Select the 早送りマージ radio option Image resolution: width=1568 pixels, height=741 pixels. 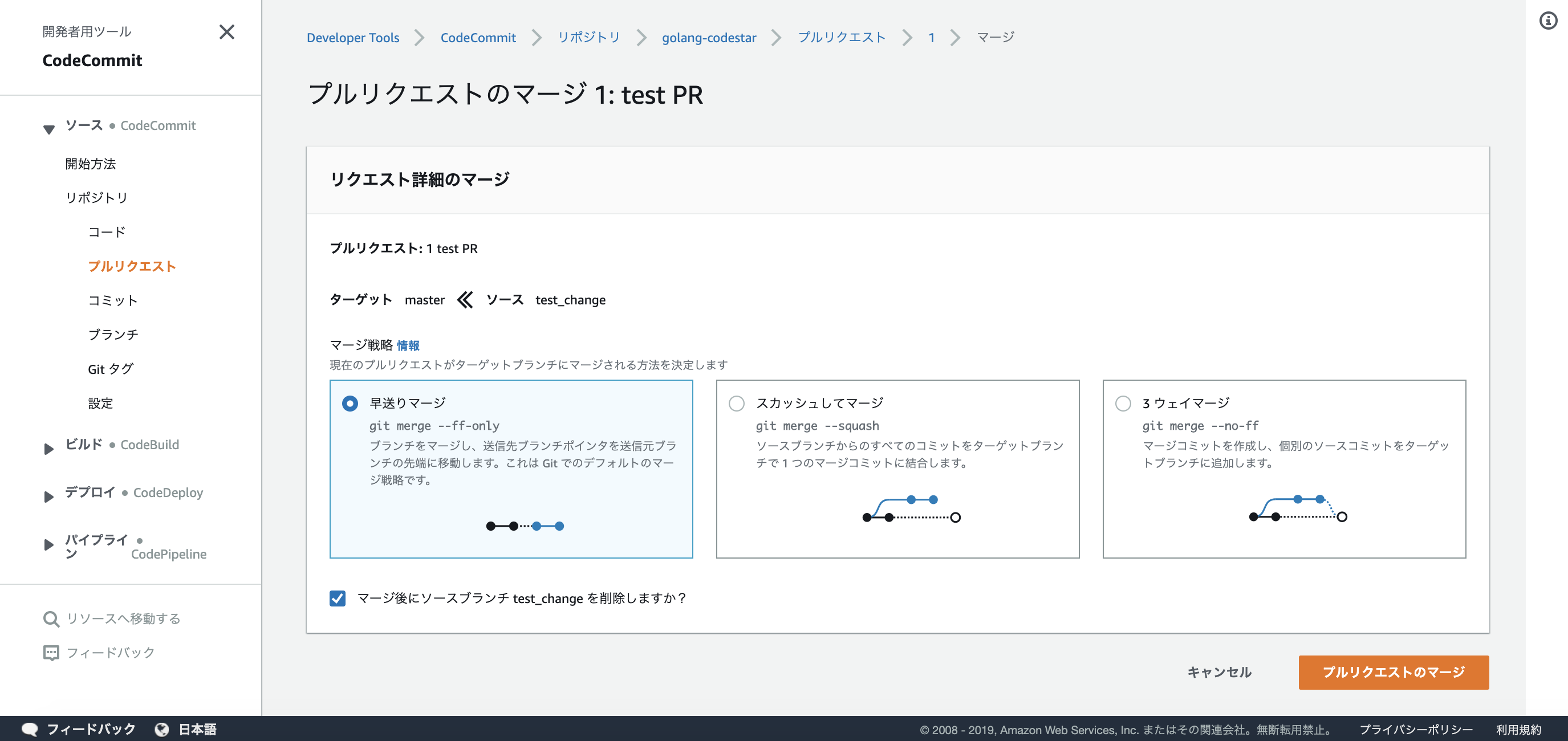click(x=350, y=404)
